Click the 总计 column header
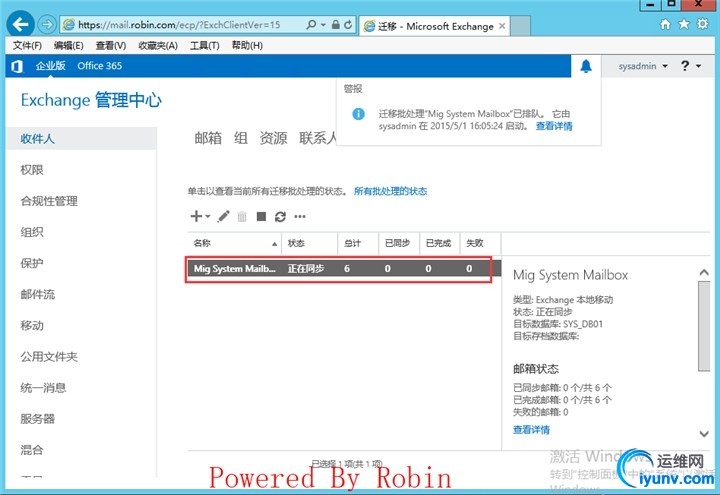The height and width of the screenshot is (495, 720). click(358, 243)
